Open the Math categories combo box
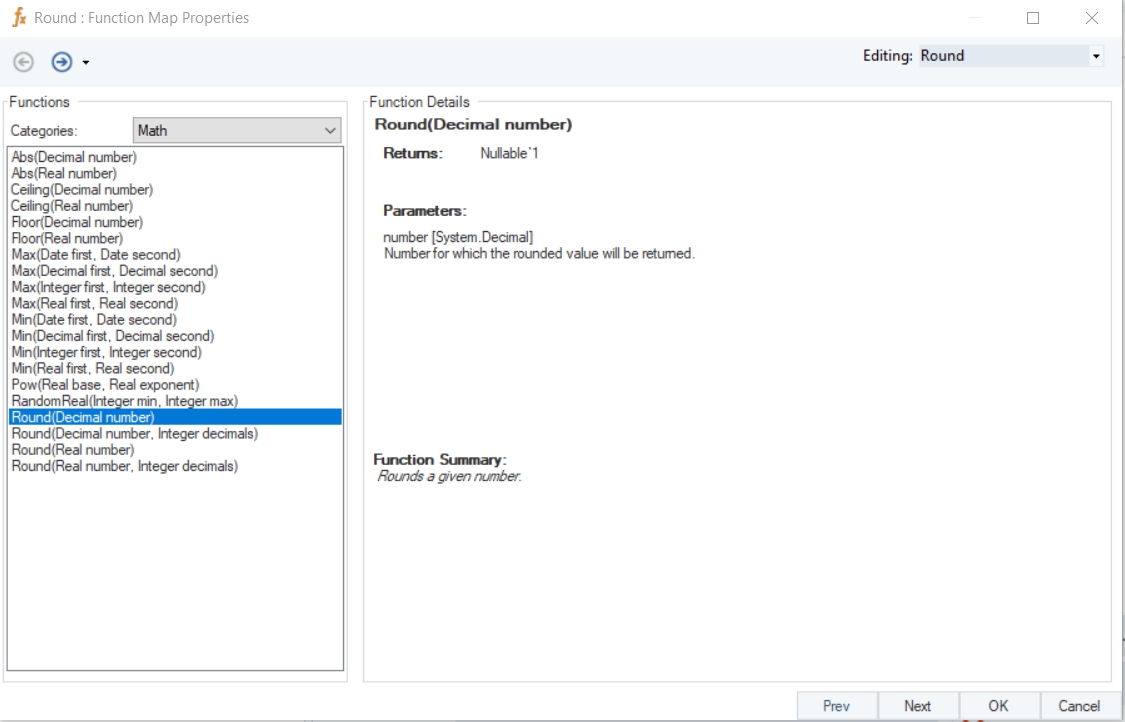 click(x=237, y=131)
